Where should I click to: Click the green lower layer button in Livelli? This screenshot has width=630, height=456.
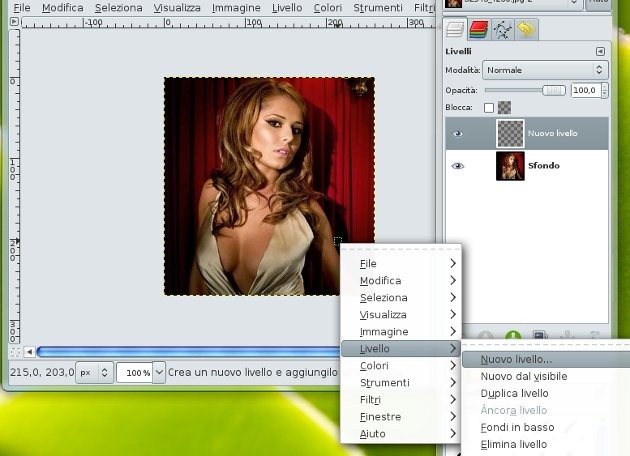(x=513, y=335)
